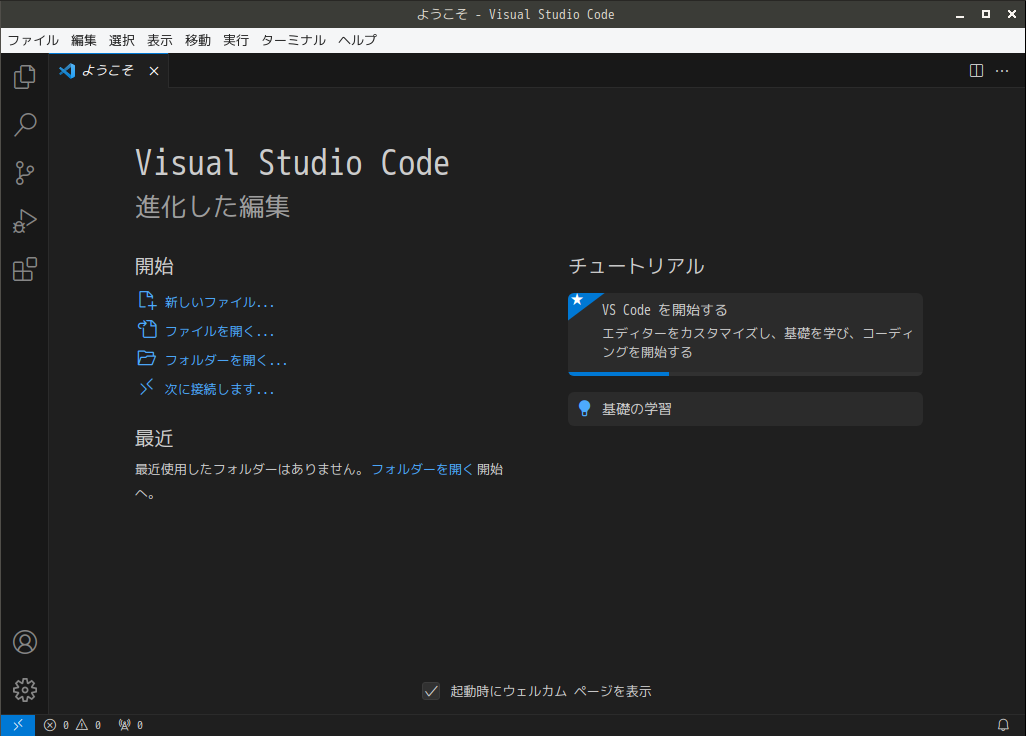Click the フォルダーを開く... link under 開始
The image size is (1026, 736).
click(x=213, y=360)
